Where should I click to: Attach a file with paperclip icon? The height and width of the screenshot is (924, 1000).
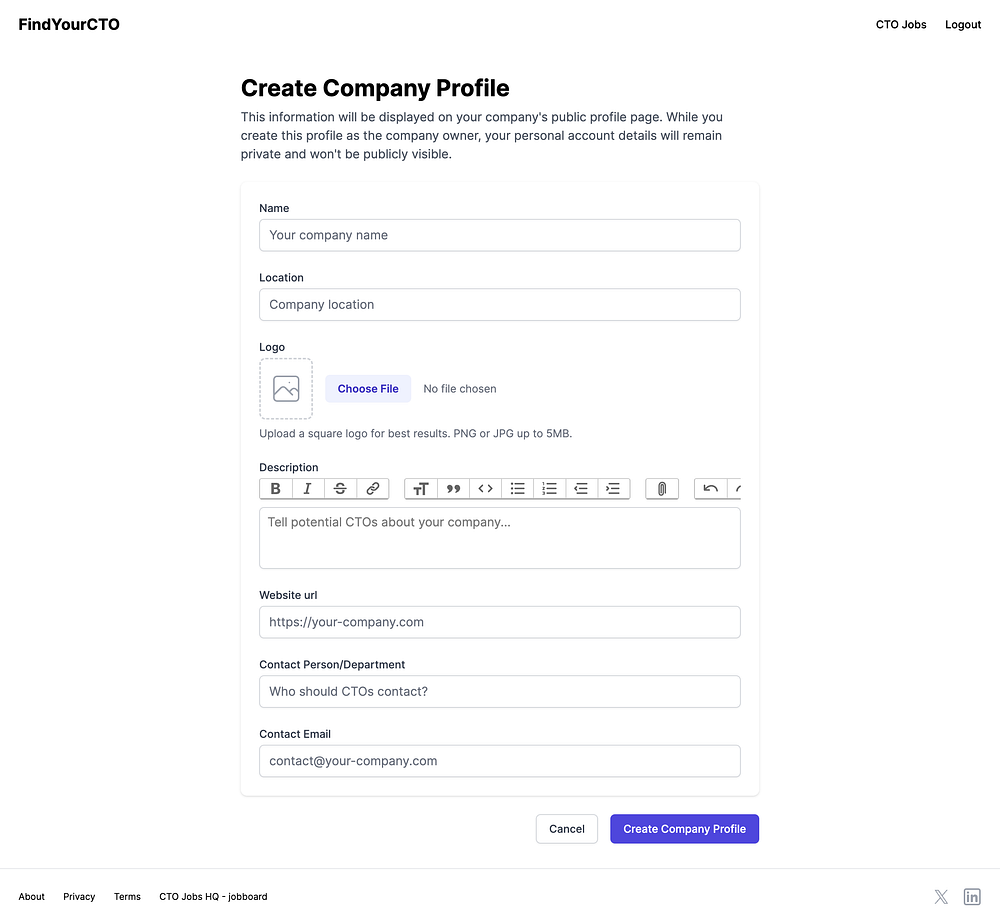(661, 489)
